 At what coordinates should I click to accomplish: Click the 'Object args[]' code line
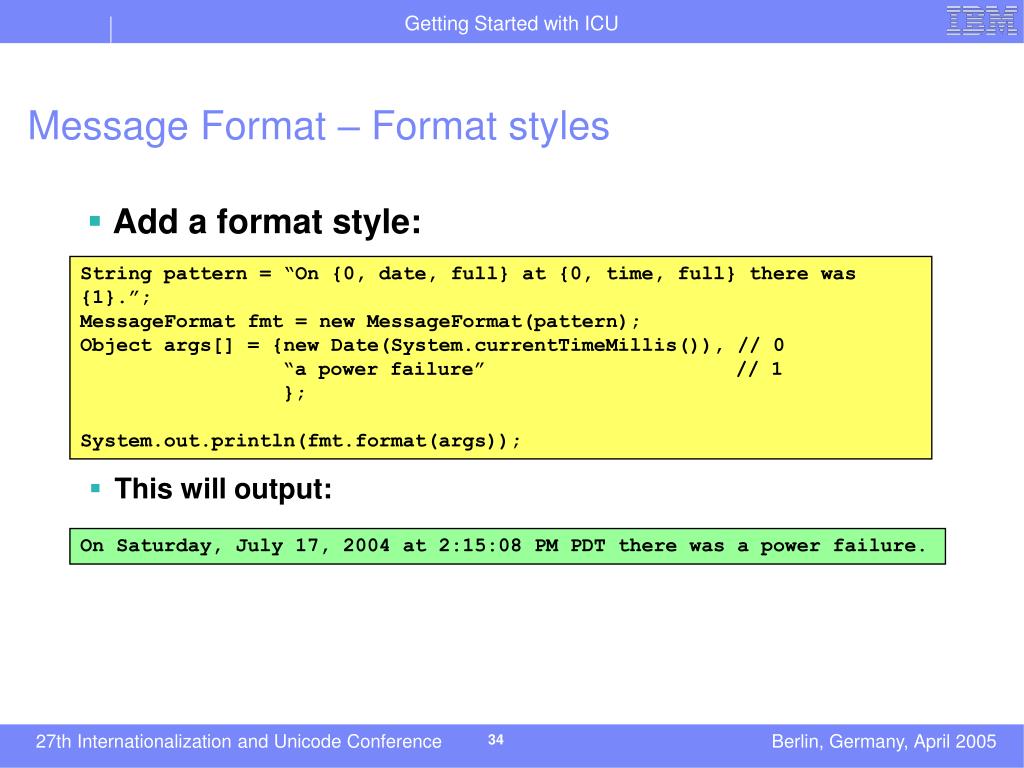pyautogui.click(x=432, y=345)
